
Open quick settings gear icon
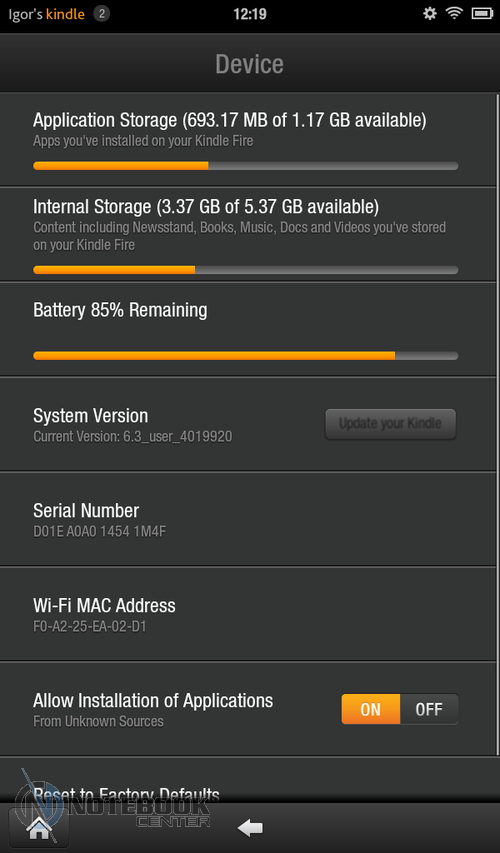coord(430,14)
